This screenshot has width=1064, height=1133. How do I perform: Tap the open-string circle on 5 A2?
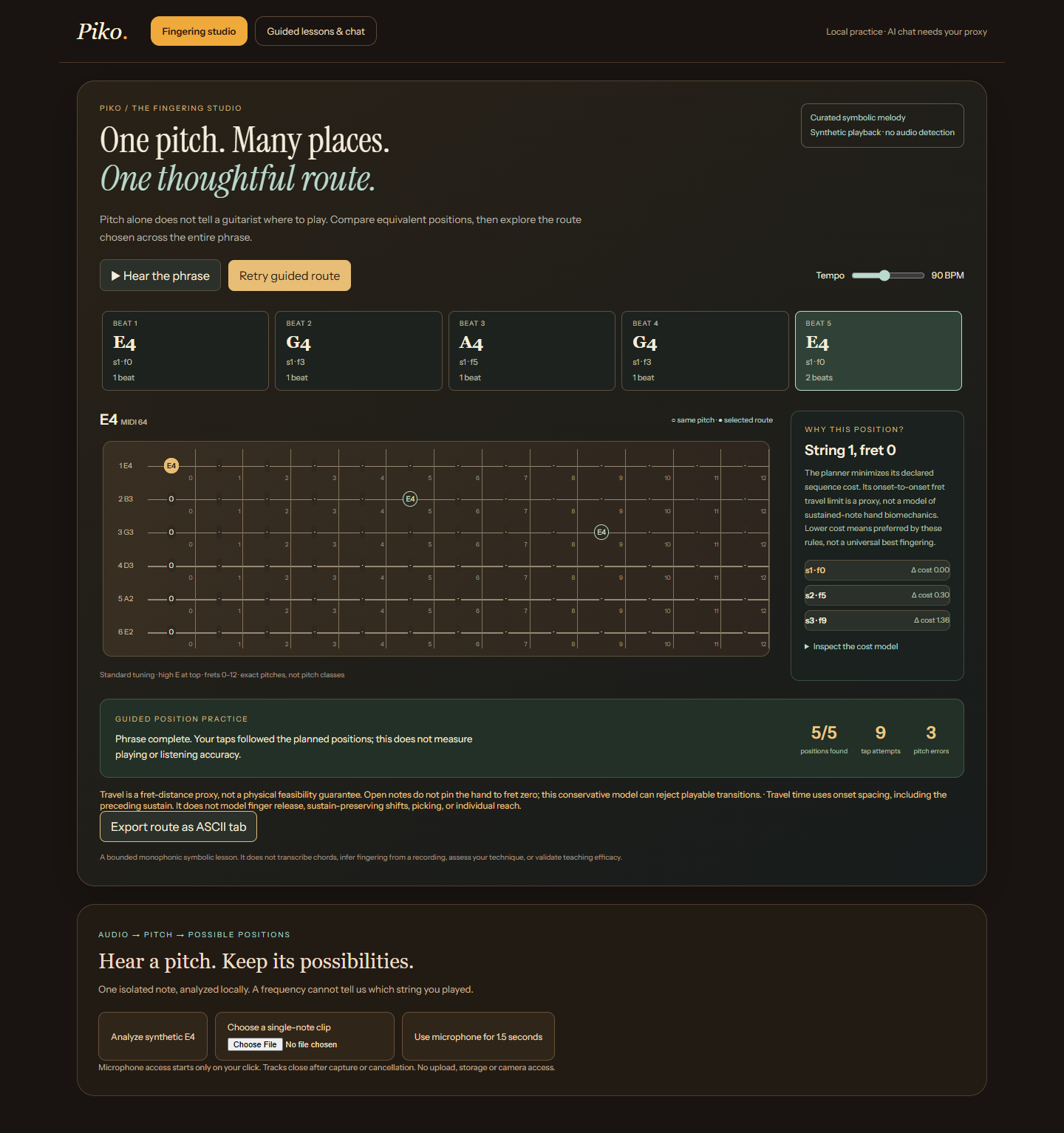click(171, 599)
